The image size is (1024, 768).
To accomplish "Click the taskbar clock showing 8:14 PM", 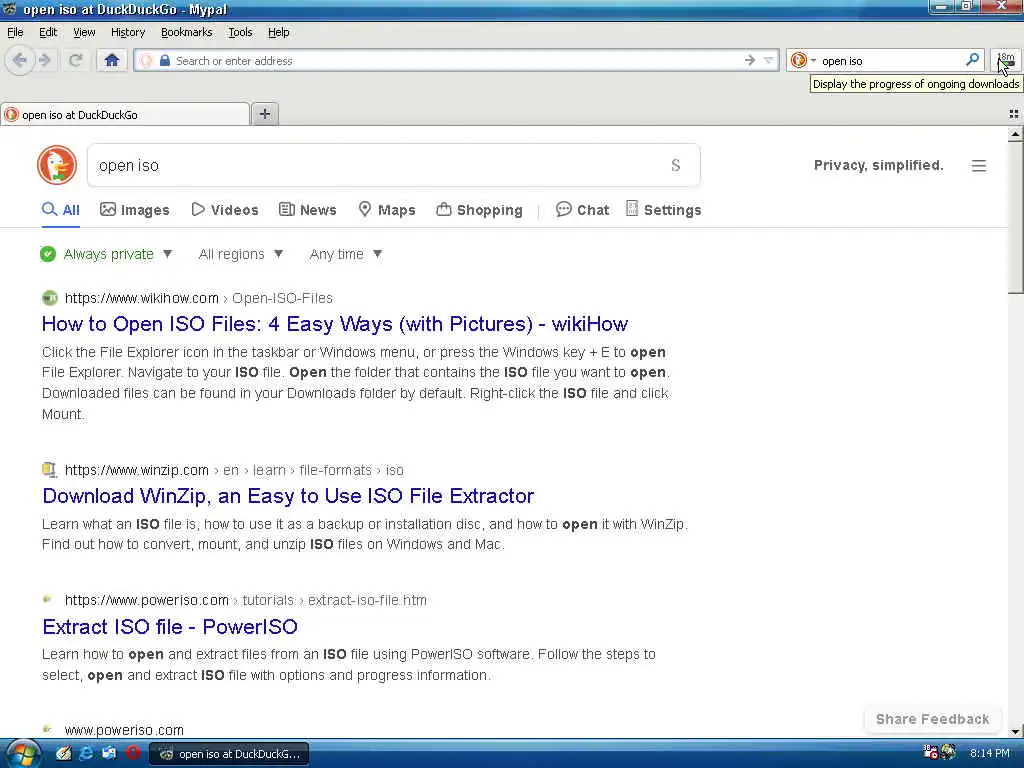I will tap(989, 753).
